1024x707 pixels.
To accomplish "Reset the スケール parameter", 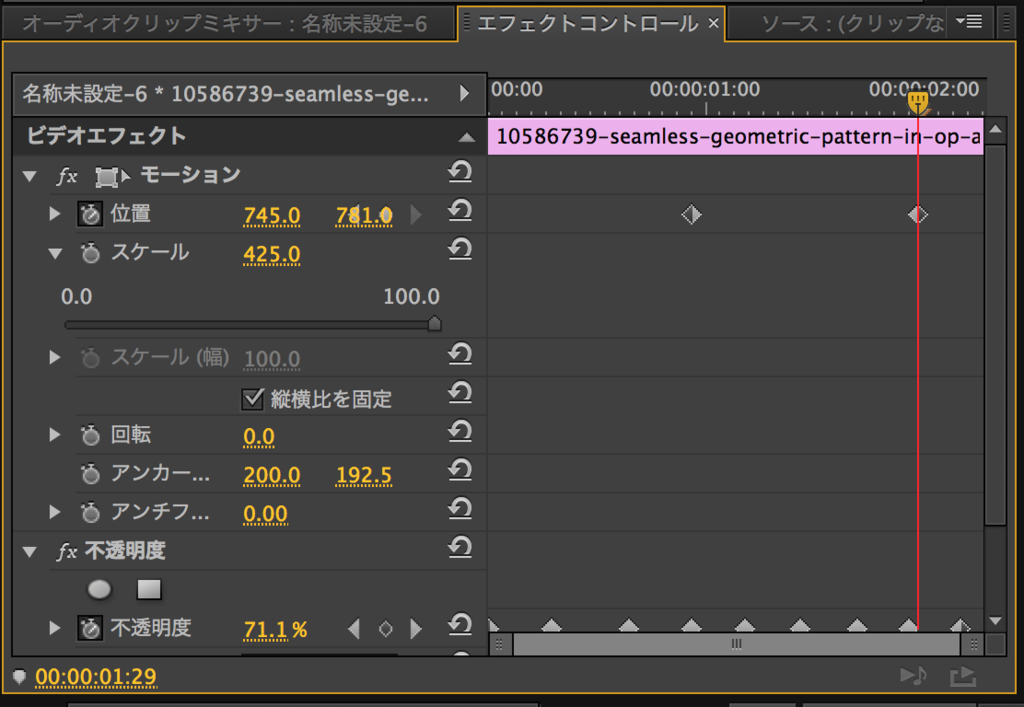I will tap(460, 249).
